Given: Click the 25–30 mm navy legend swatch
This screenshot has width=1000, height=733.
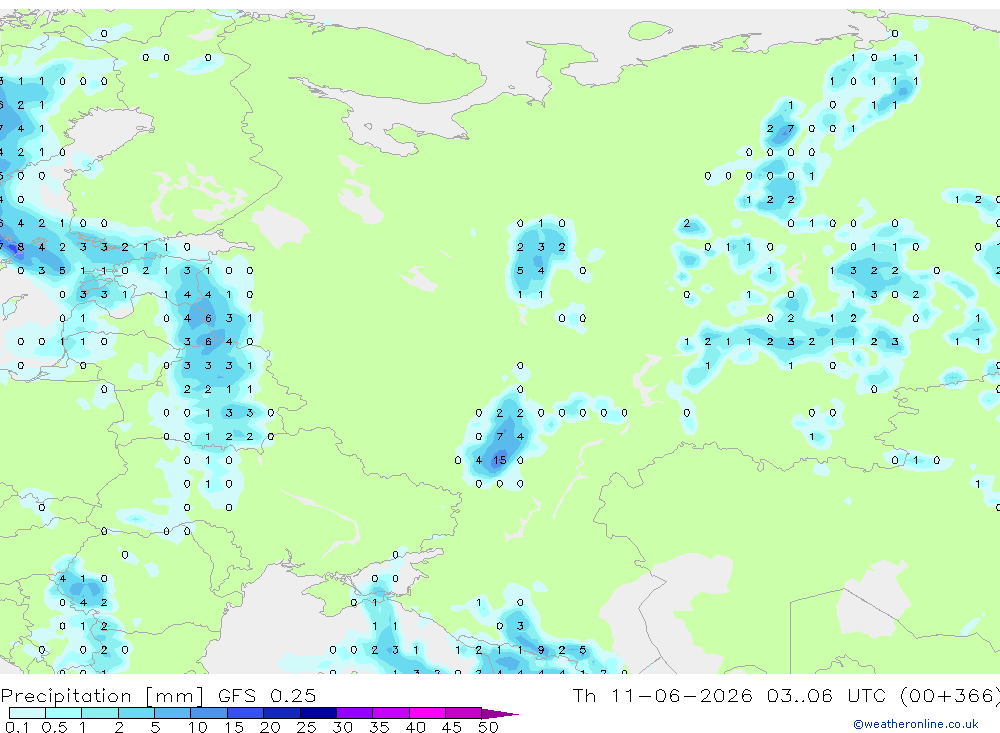Looking at the screenshot, I should click(x=318, y=713).
